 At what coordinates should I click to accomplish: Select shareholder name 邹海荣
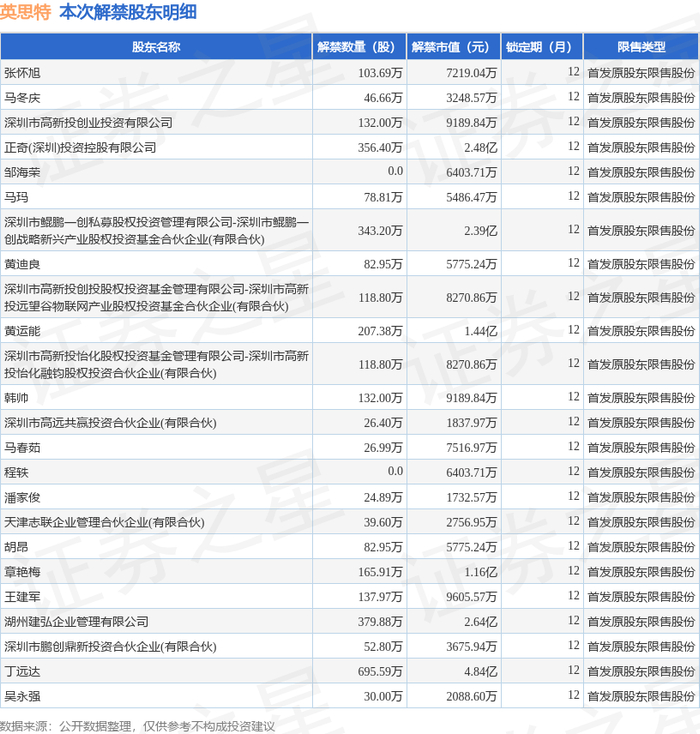click(x=22, y=172)
